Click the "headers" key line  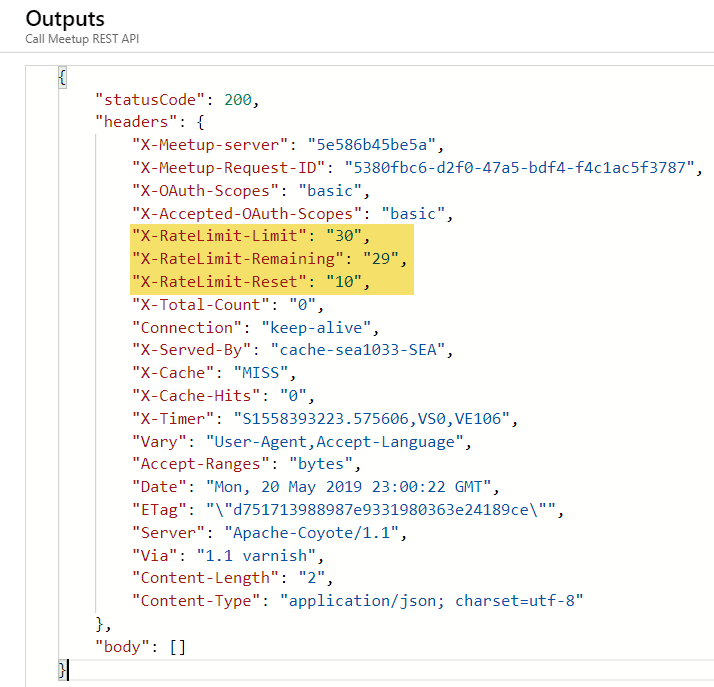point(150,122)
